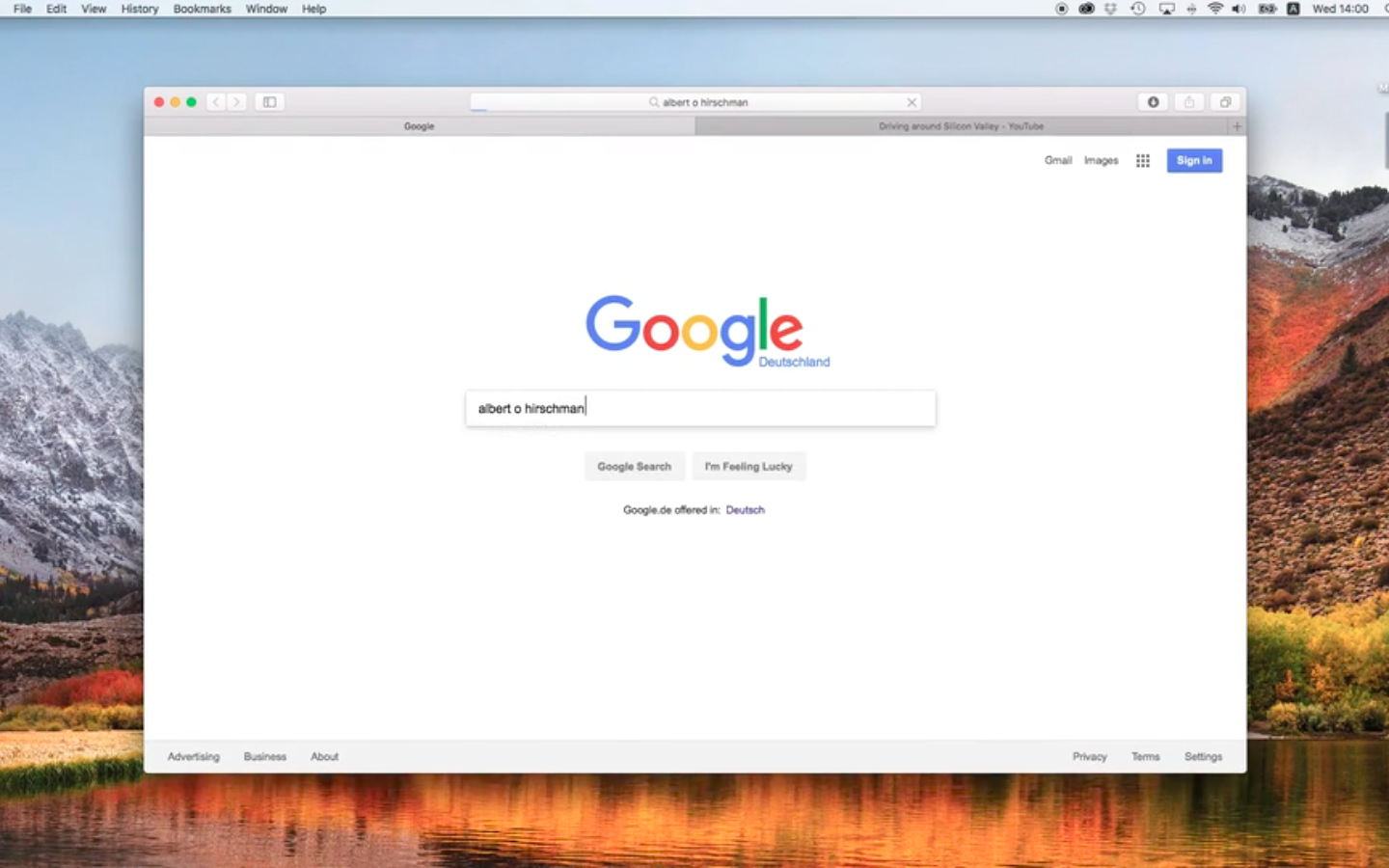
Task: Open the Safari downloads icon
Action: pyautogui.click(x=1153, y=102)
